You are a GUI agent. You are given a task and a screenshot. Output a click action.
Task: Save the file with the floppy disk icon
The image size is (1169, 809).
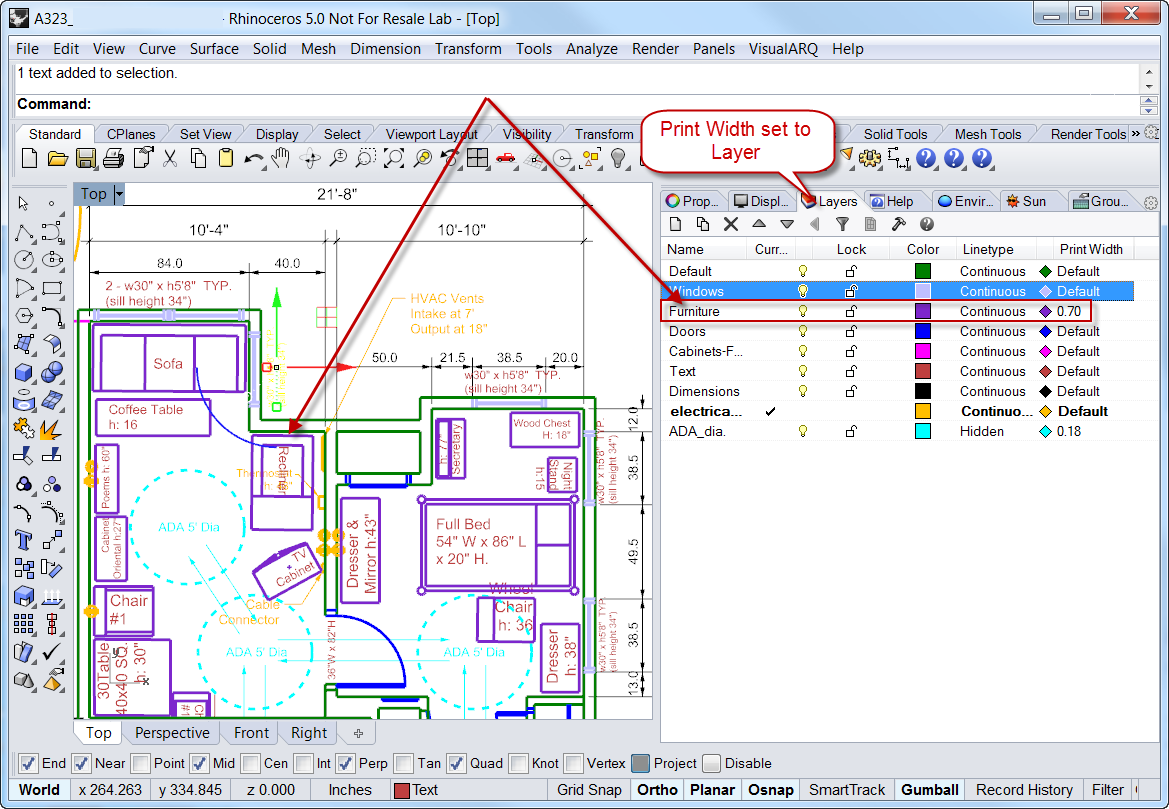(86, 158)
